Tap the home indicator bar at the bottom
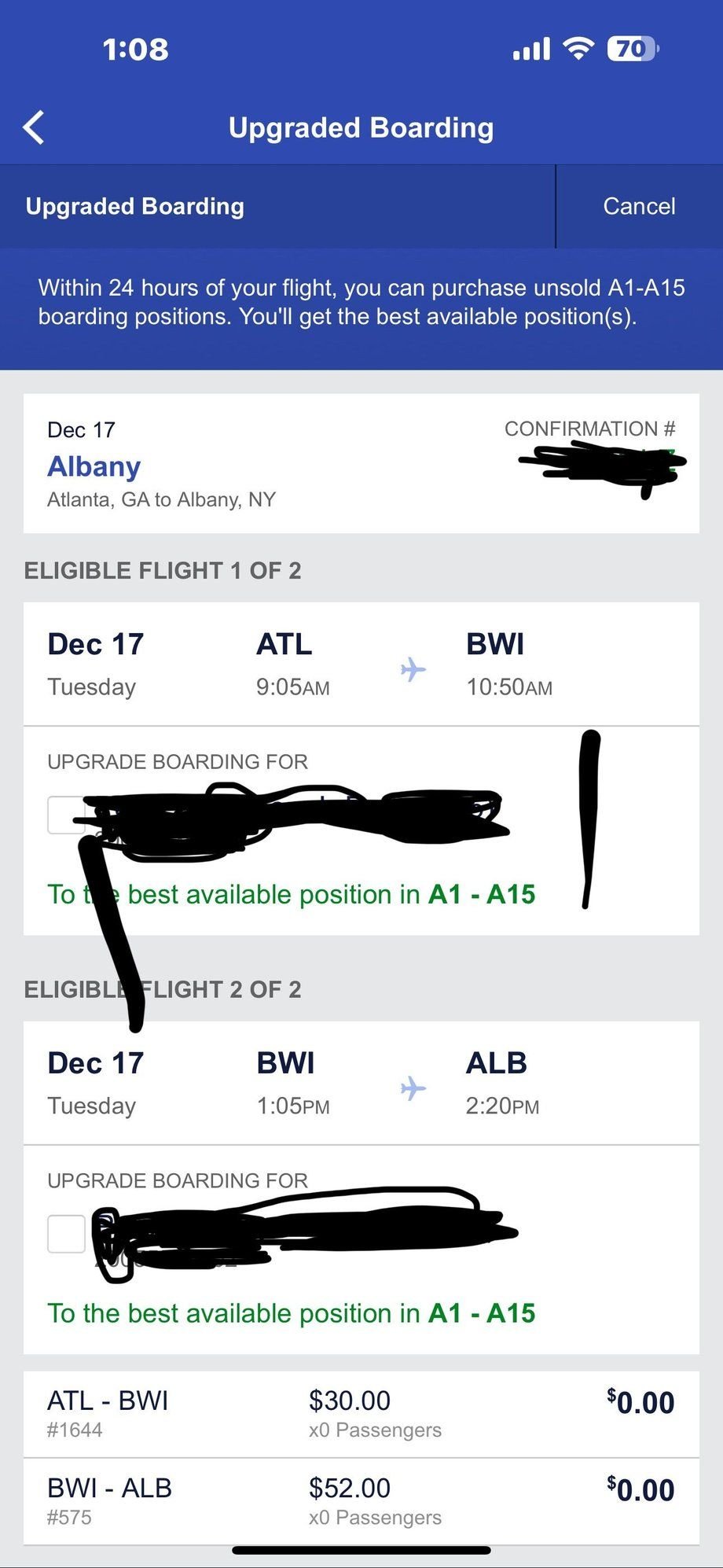This screenshot has height=1568, width=723. point(361,1551)
